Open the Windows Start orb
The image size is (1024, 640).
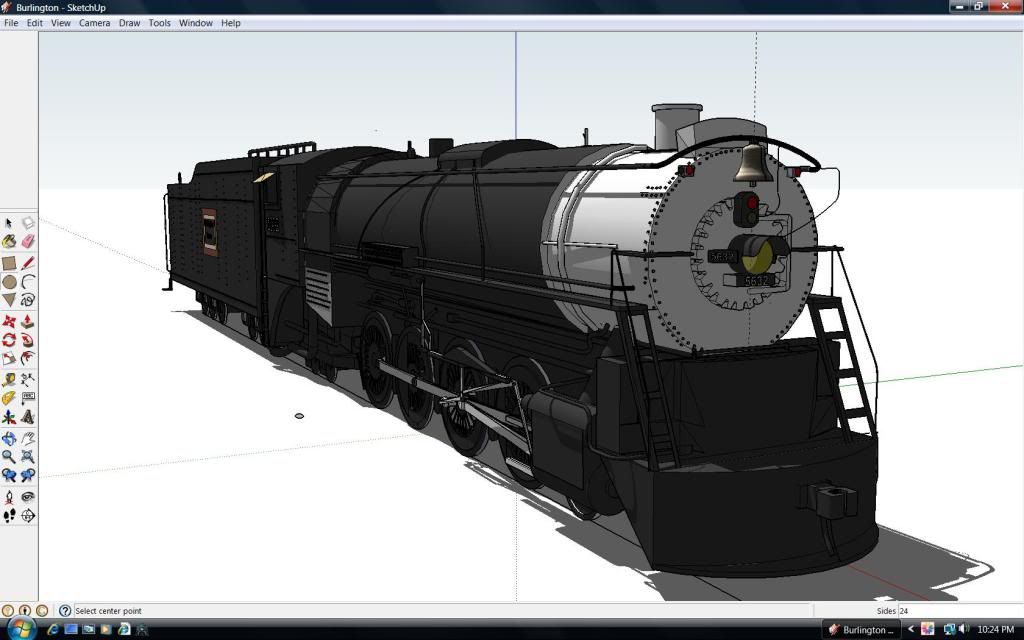coord(21,629)
